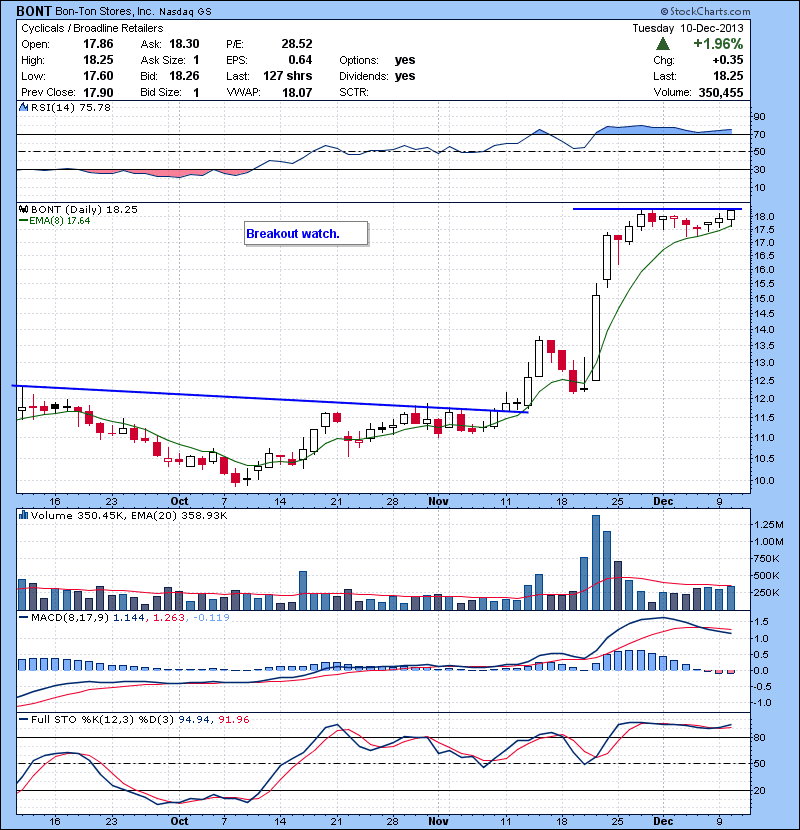Click the 'Cyclicals / Broadline Retailers' sector text
This screenshot has height=830, width=800.
92,29
